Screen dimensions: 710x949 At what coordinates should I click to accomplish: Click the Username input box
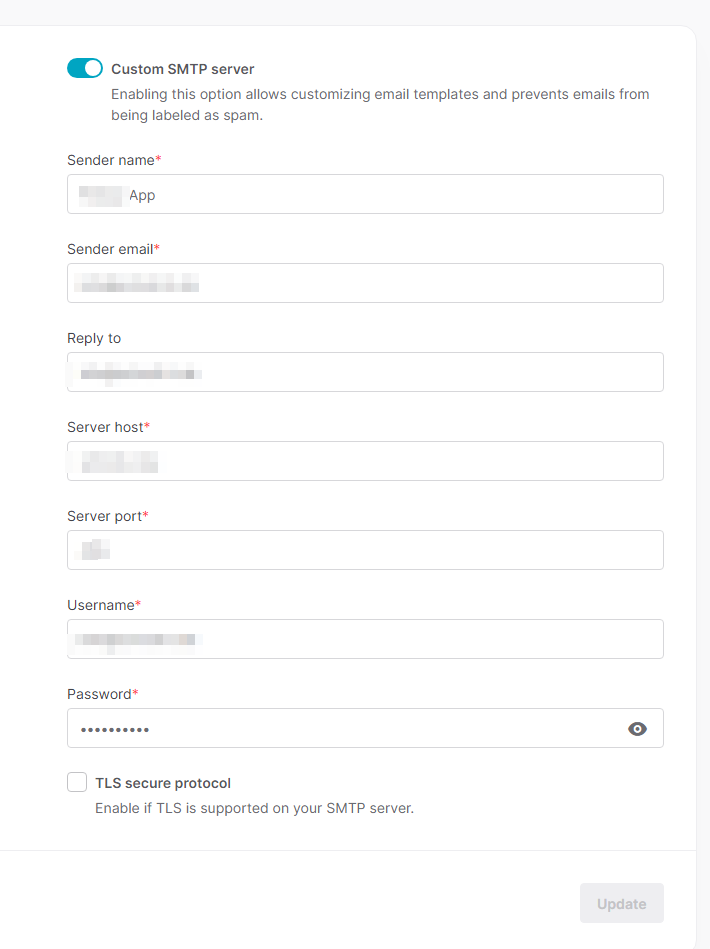coord(365,639)
